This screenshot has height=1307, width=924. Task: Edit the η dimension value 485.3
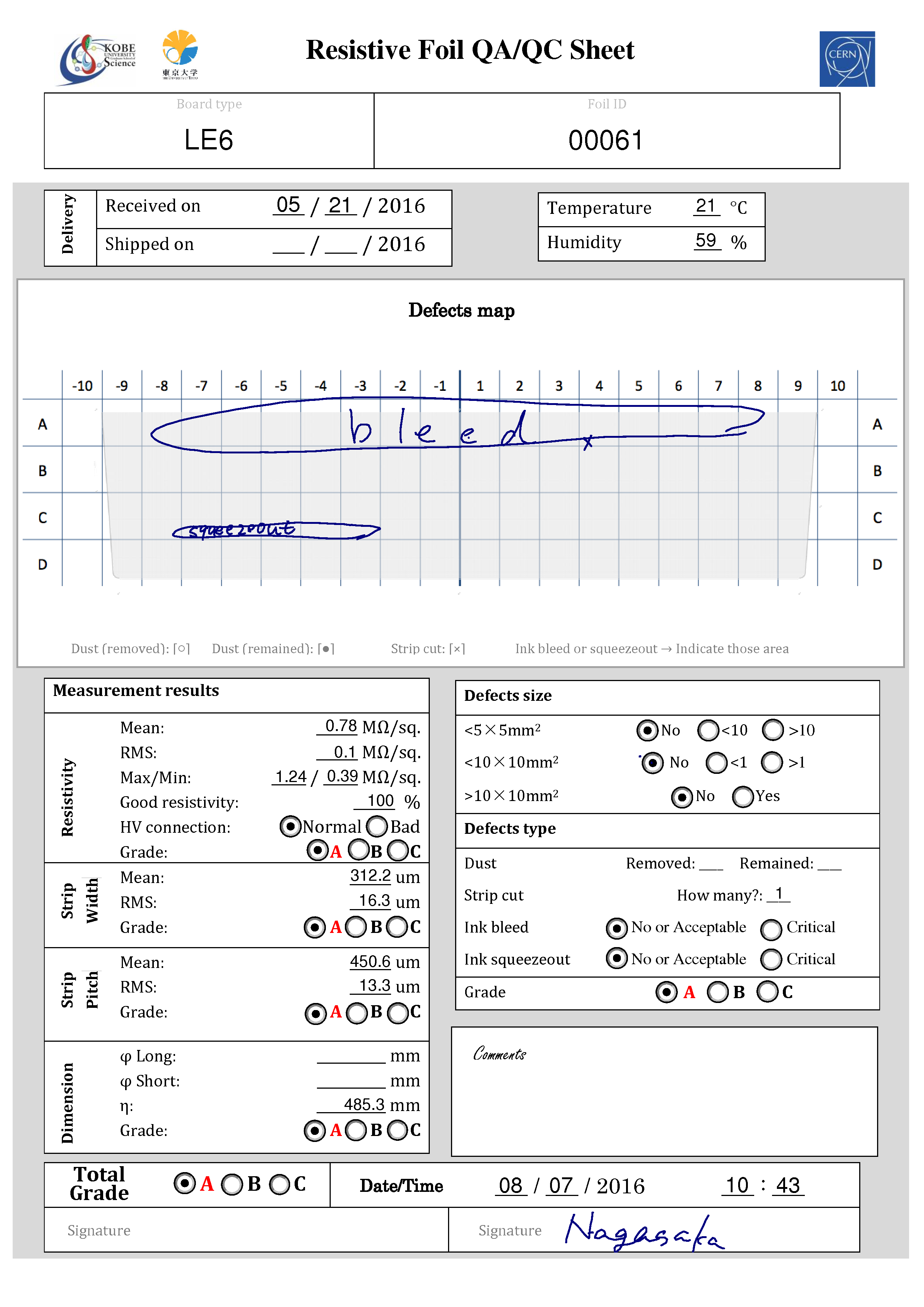[x=351, y=1104]
